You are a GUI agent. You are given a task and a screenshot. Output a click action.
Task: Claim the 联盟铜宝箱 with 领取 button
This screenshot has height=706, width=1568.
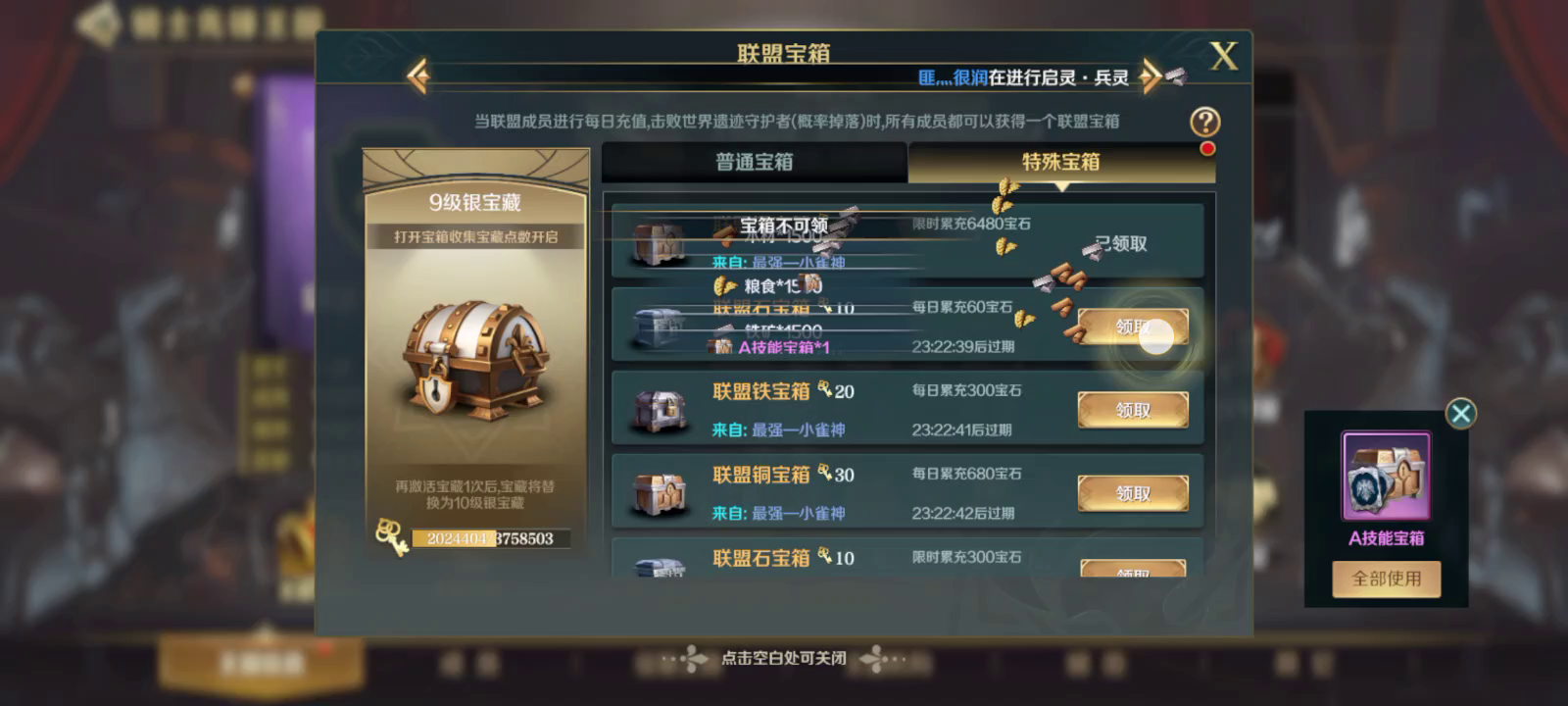[1133, 493]
